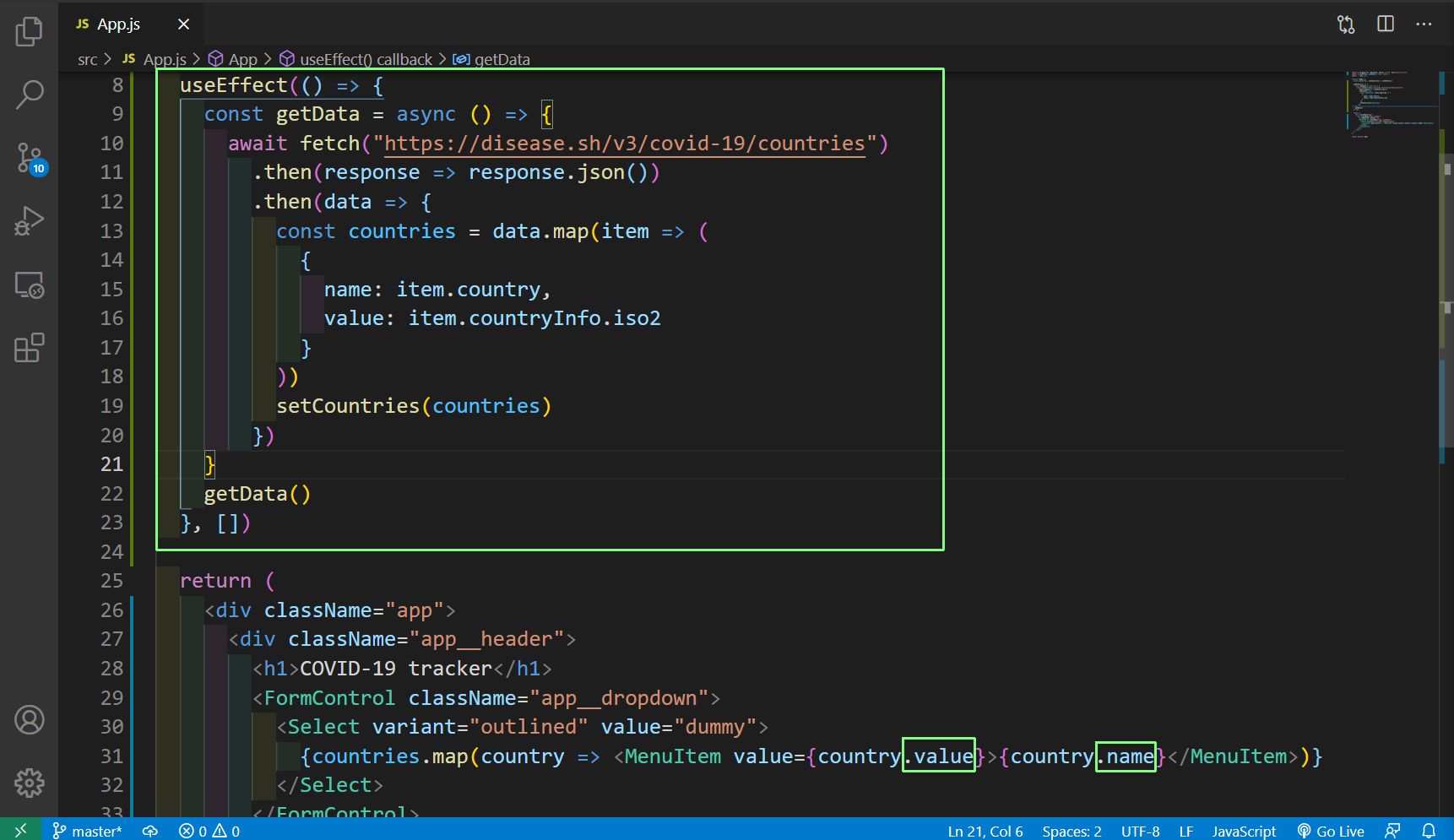Click "app__header" className string
Viewport: 1454px width, 840px height.
[x=486, y=639]
